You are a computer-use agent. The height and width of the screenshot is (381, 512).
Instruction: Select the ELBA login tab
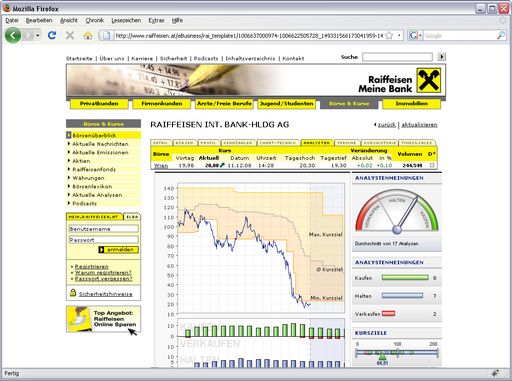132,217
